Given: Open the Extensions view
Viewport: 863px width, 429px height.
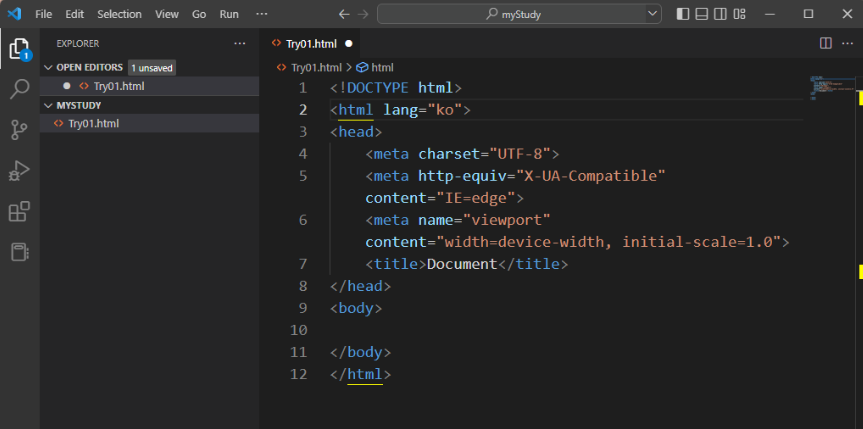Looking at the screenshot, I should pos(19,211).
